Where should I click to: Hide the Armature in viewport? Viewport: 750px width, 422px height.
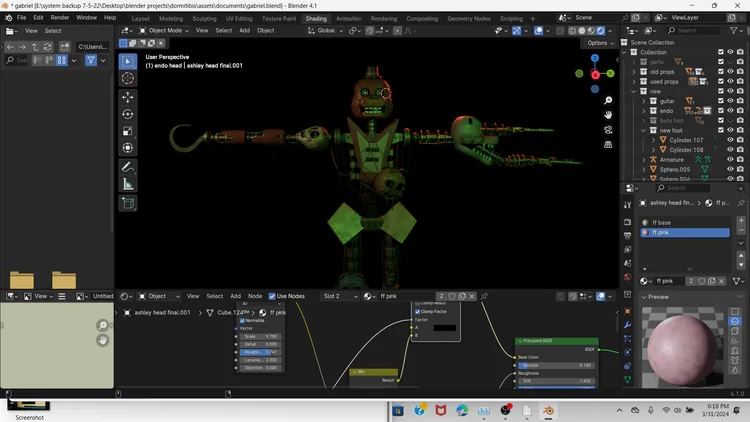pos(730,159)
